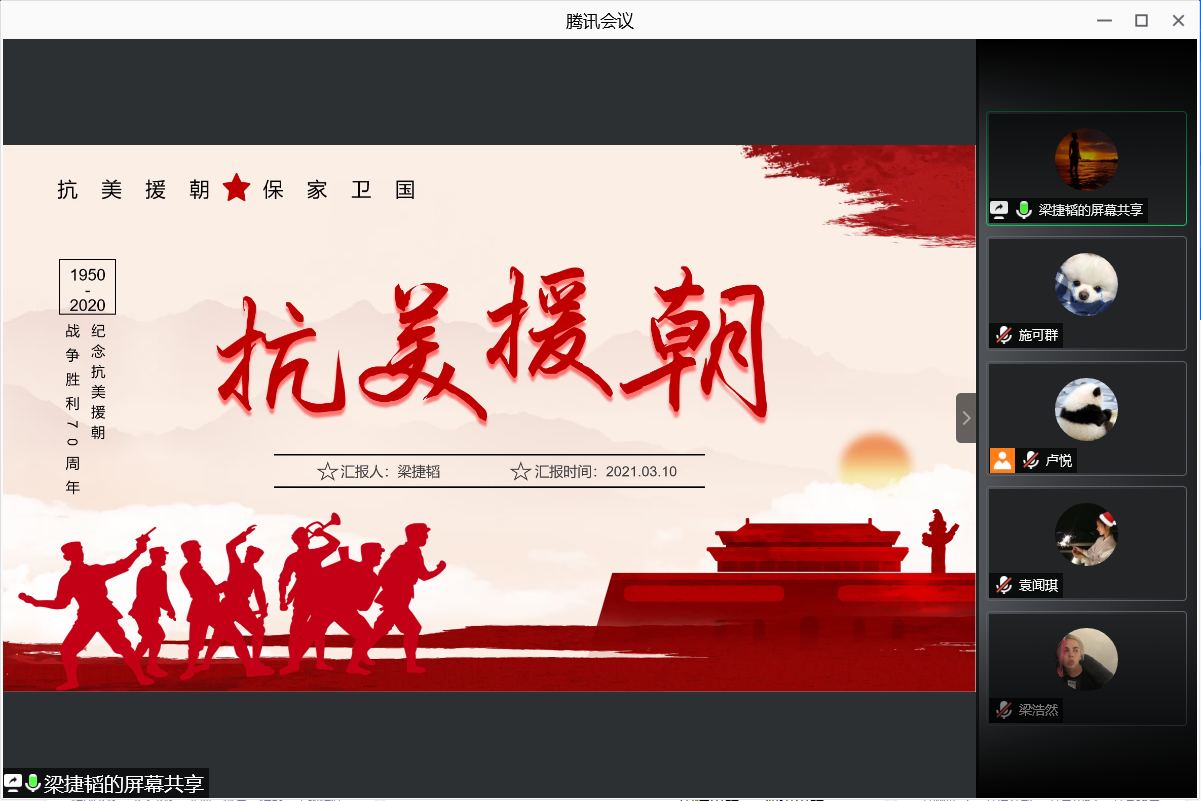Collapse the participant sidebar with the chevron arrow

point(965,418)
